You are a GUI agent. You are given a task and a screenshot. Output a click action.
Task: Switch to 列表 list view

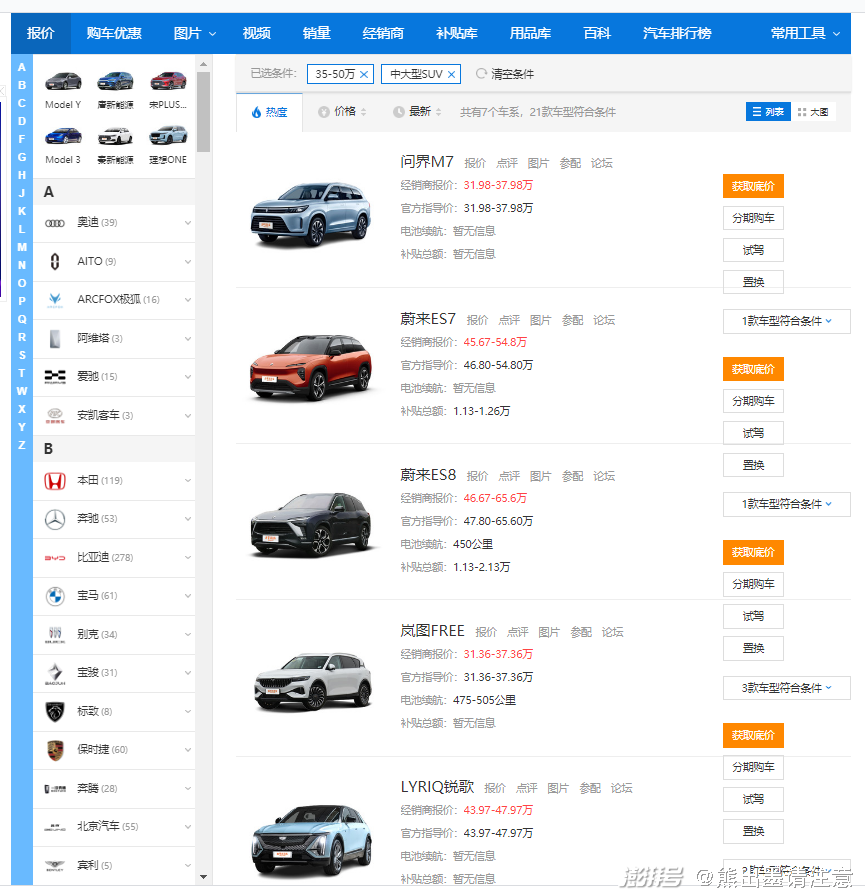(768, 112)
